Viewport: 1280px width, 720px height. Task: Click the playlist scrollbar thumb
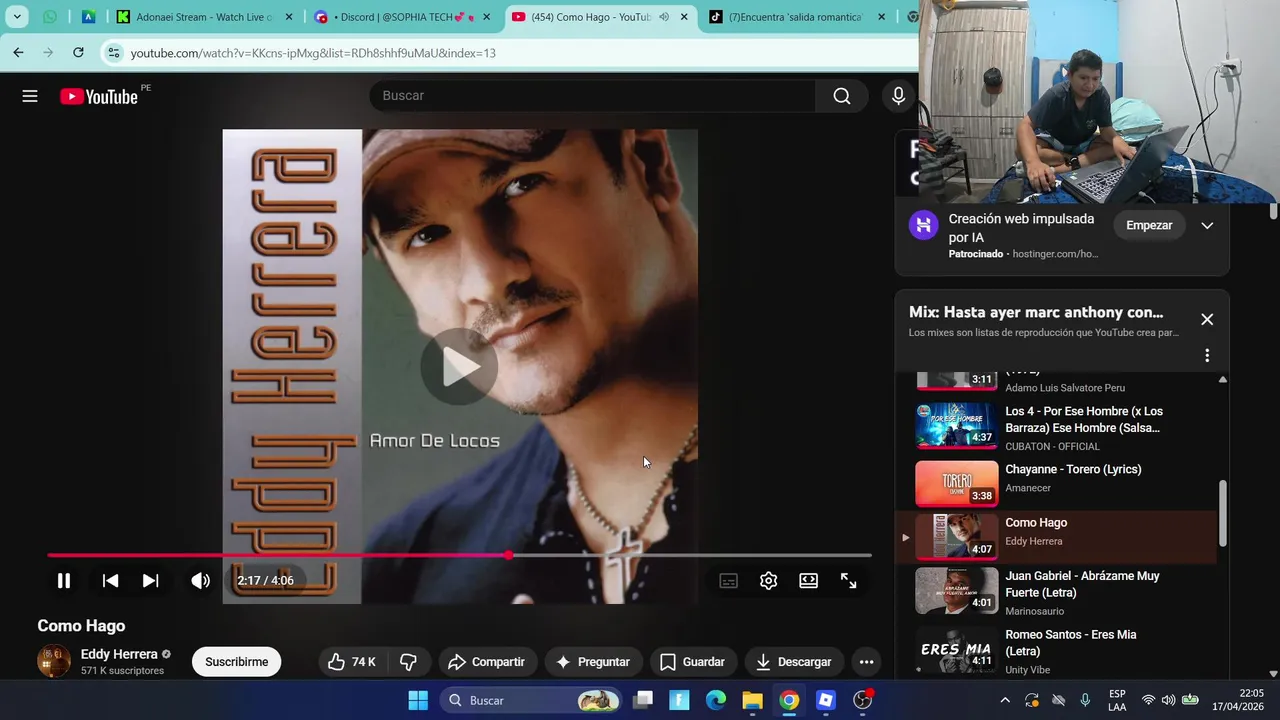[1222, 513]
